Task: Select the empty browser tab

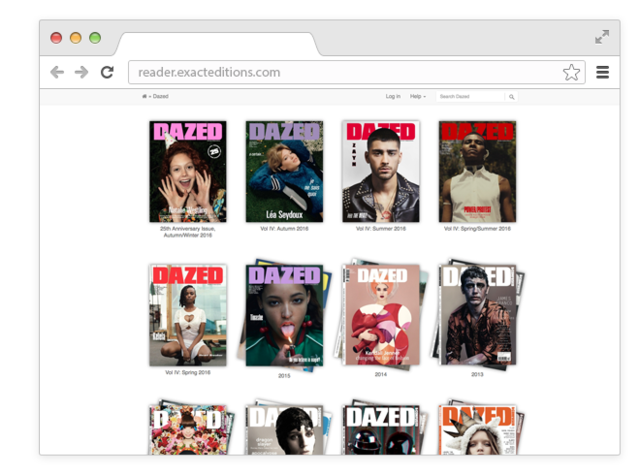Action: click(217, 44)
